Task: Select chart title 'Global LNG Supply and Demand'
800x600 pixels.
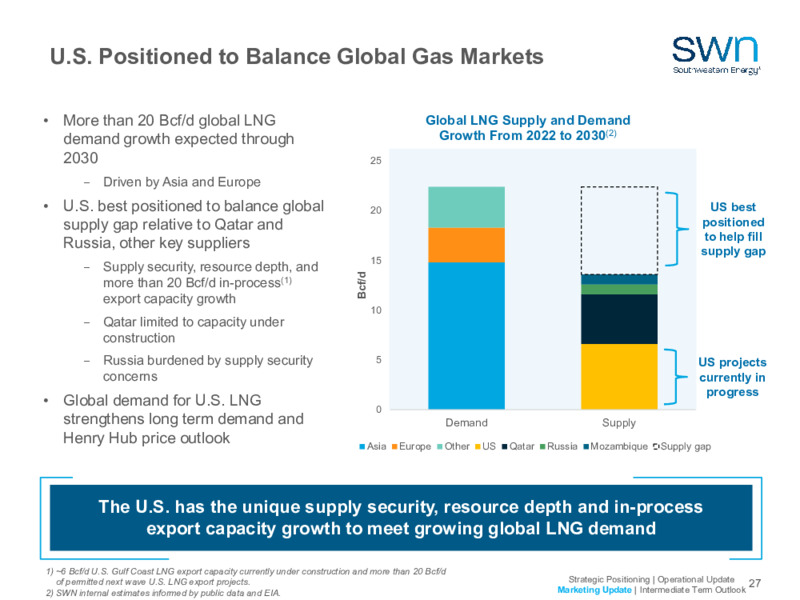Action: pos(528,120)
